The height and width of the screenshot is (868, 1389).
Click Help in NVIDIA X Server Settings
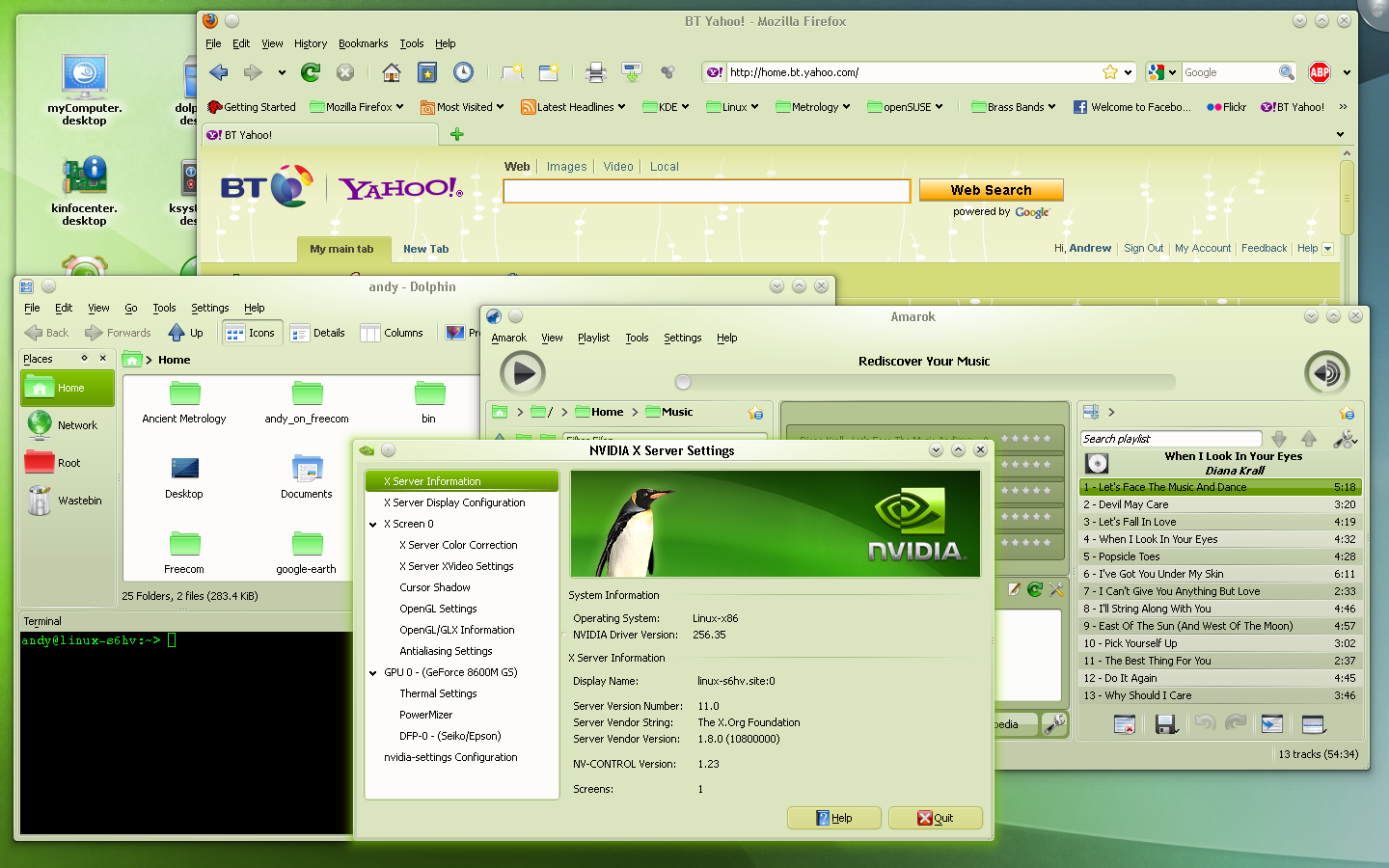pos(834,818)
